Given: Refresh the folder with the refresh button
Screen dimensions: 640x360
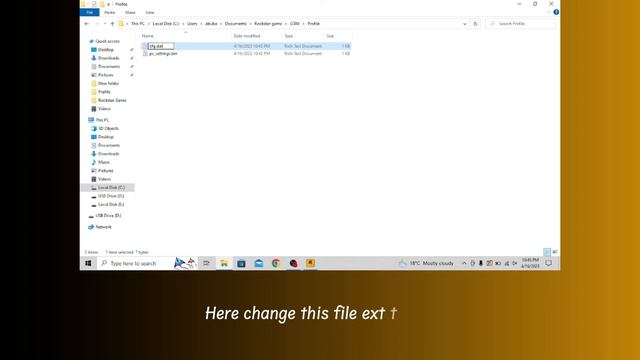Looking at the screenshot, I should click(475, 24).
